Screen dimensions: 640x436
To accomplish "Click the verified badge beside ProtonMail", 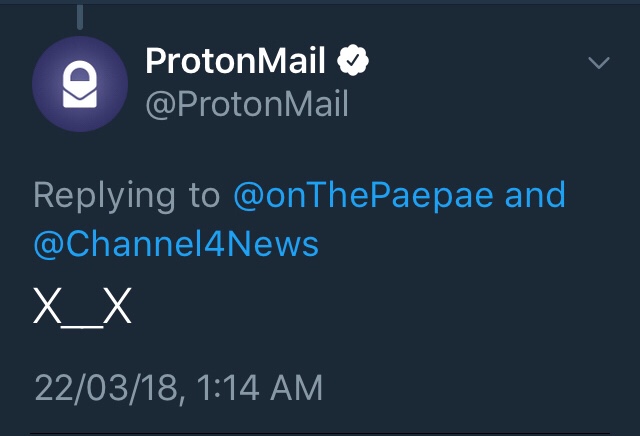I will 353,60.
